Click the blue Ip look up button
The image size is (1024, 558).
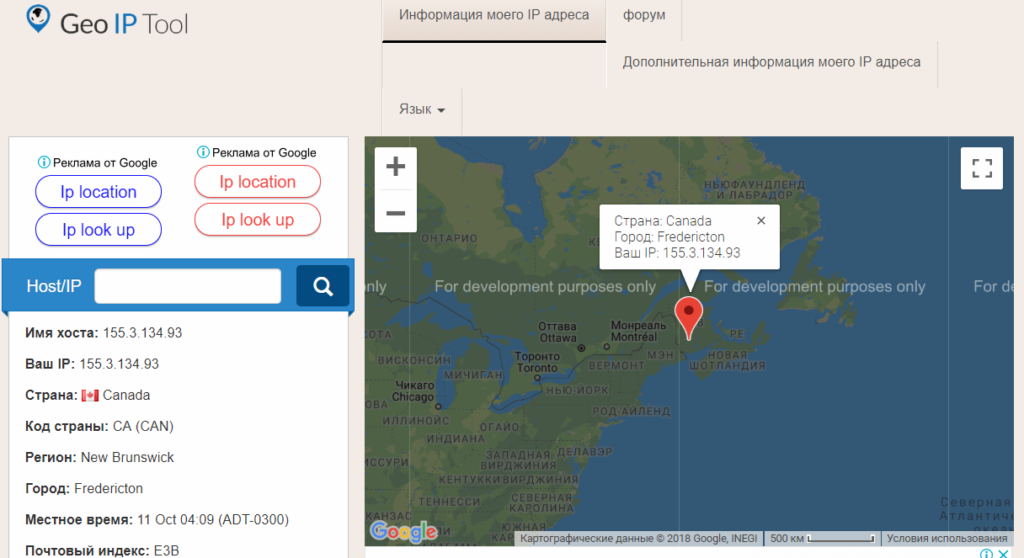[x=98, y=230]
